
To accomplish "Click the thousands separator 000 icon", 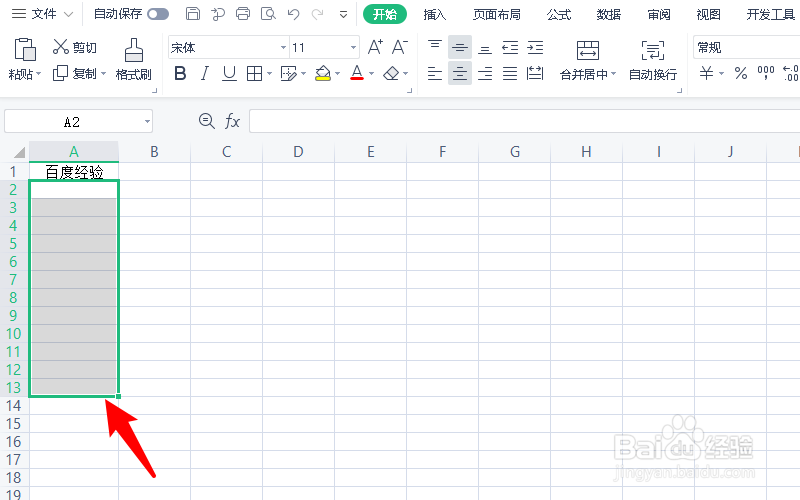I will [x=766, y=74].
